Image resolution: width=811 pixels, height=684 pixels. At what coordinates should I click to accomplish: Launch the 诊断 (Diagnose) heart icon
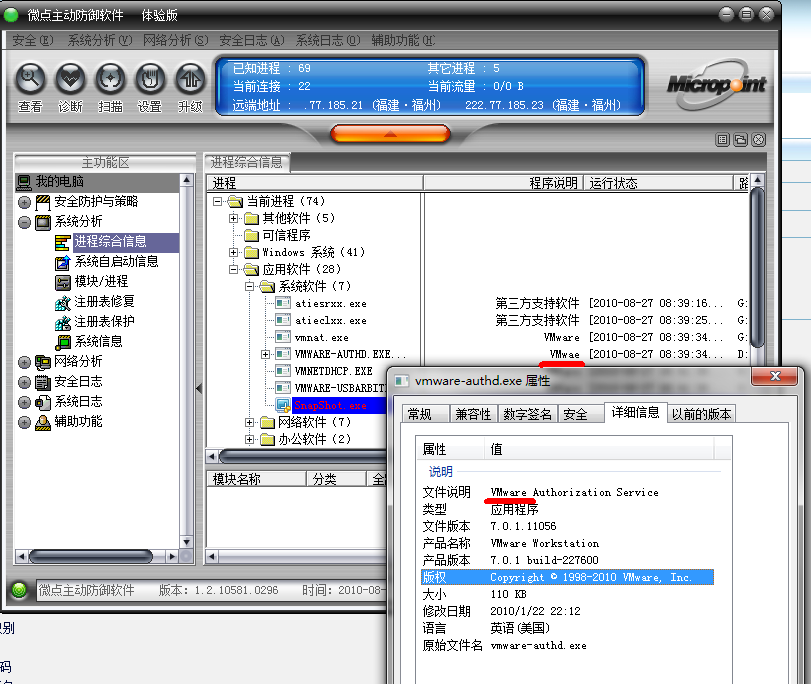[70, 80]
